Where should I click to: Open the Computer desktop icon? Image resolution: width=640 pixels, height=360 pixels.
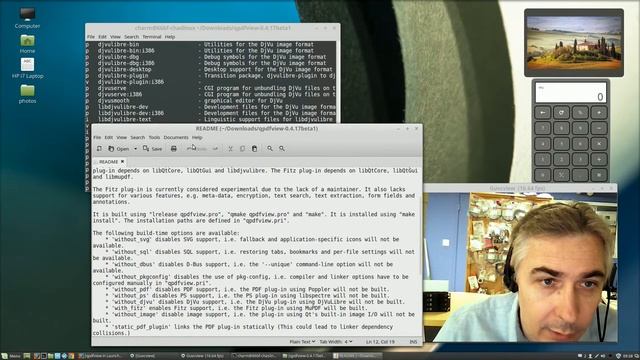click(x=27, y=18)
